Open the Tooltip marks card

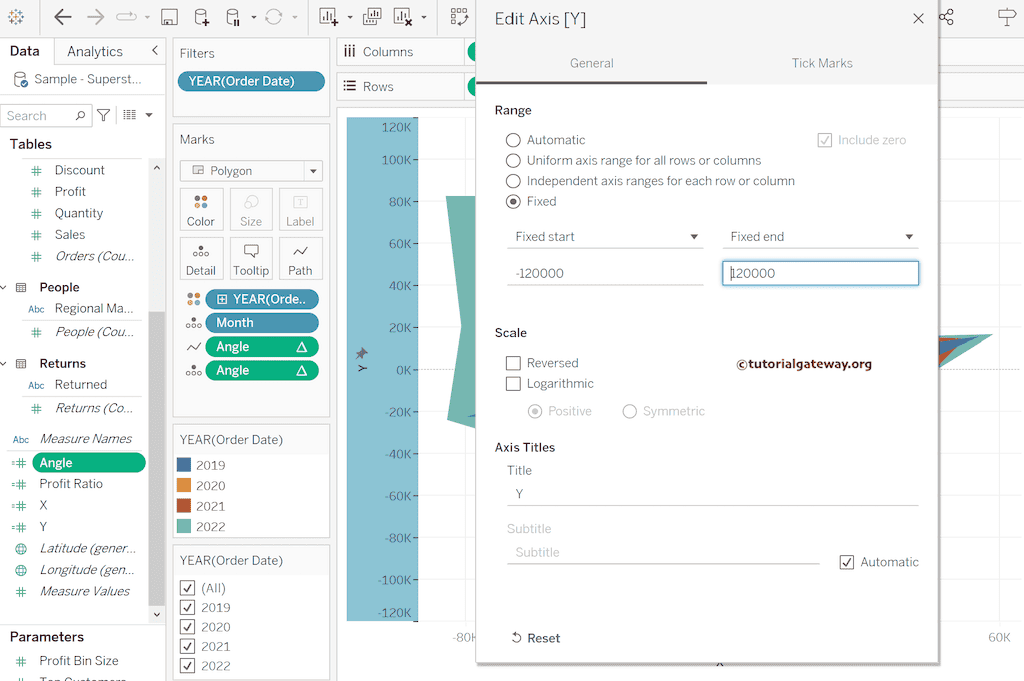click(x=251, y=259)
